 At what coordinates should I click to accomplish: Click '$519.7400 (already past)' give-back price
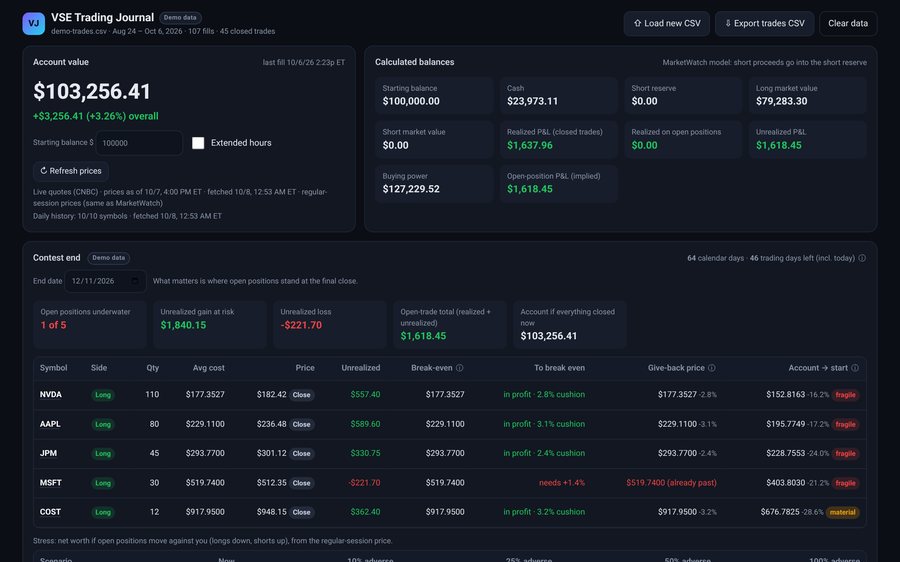671,482
